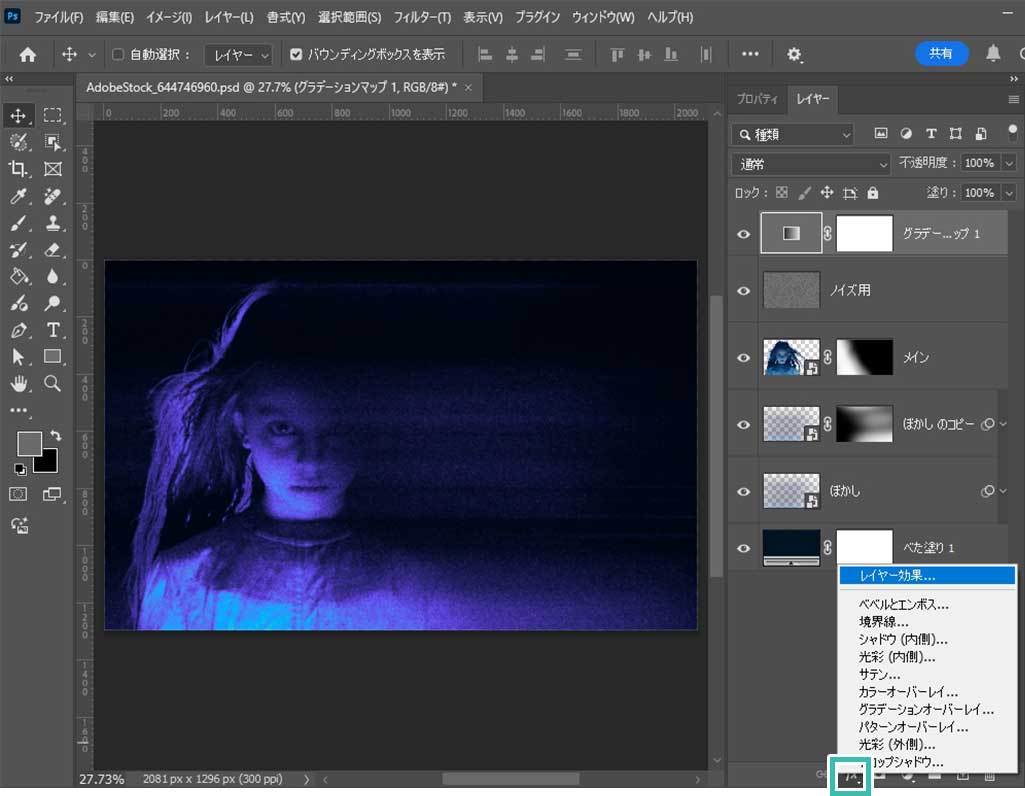Click the foreground color swatch
1025x796 pixels.
pyautogui.click(x=29, y=443)
